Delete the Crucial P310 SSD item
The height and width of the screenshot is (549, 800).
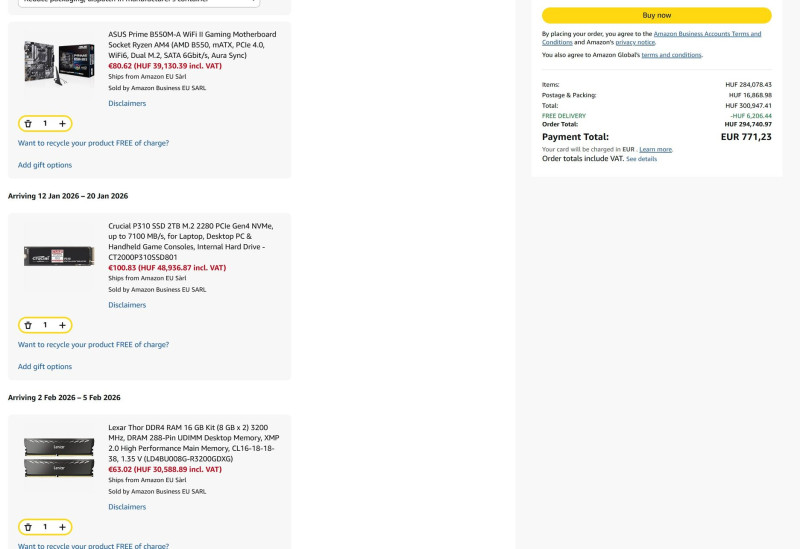[28, 325]
